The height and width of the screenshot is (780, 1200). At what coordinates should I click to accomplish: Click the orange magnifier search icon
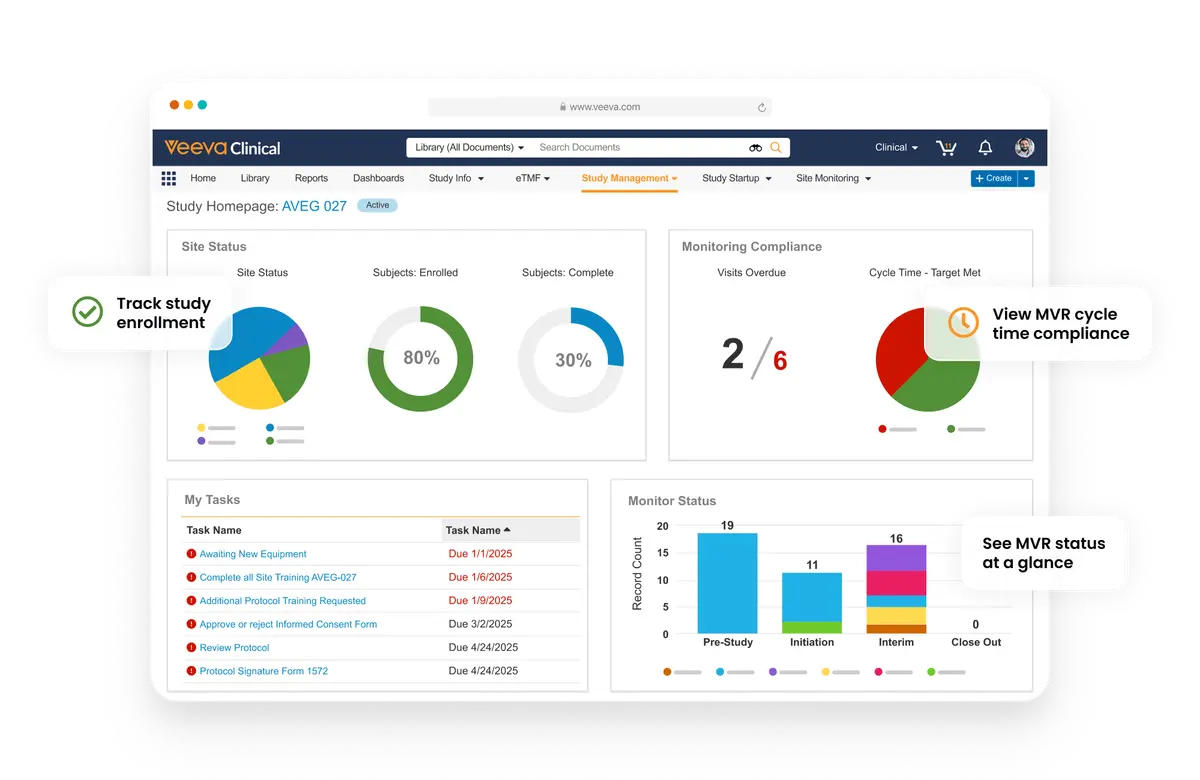[x=776, y=147]
